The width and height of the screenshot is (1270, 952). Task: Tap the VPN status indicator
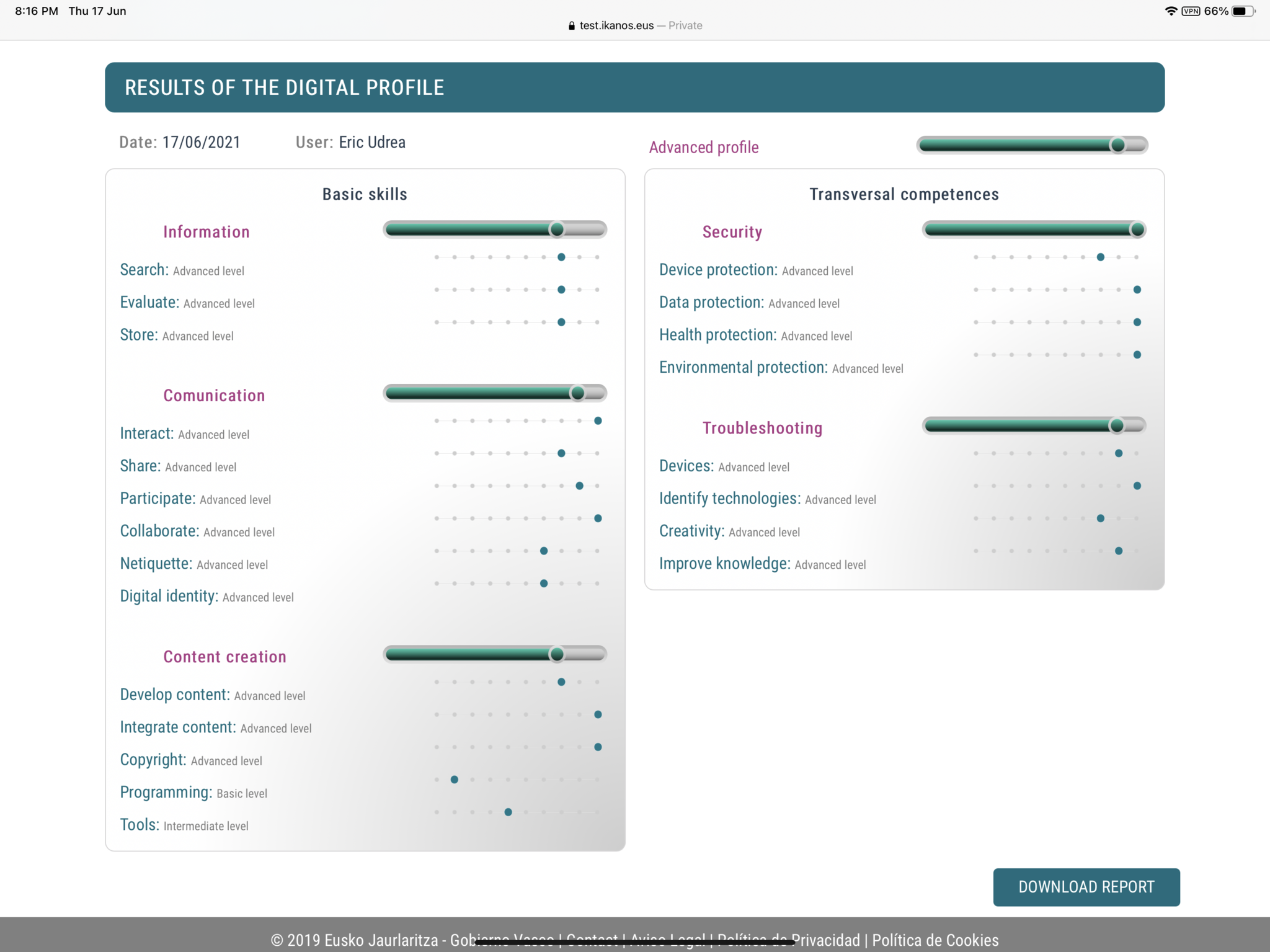[x=1190, y=11]
